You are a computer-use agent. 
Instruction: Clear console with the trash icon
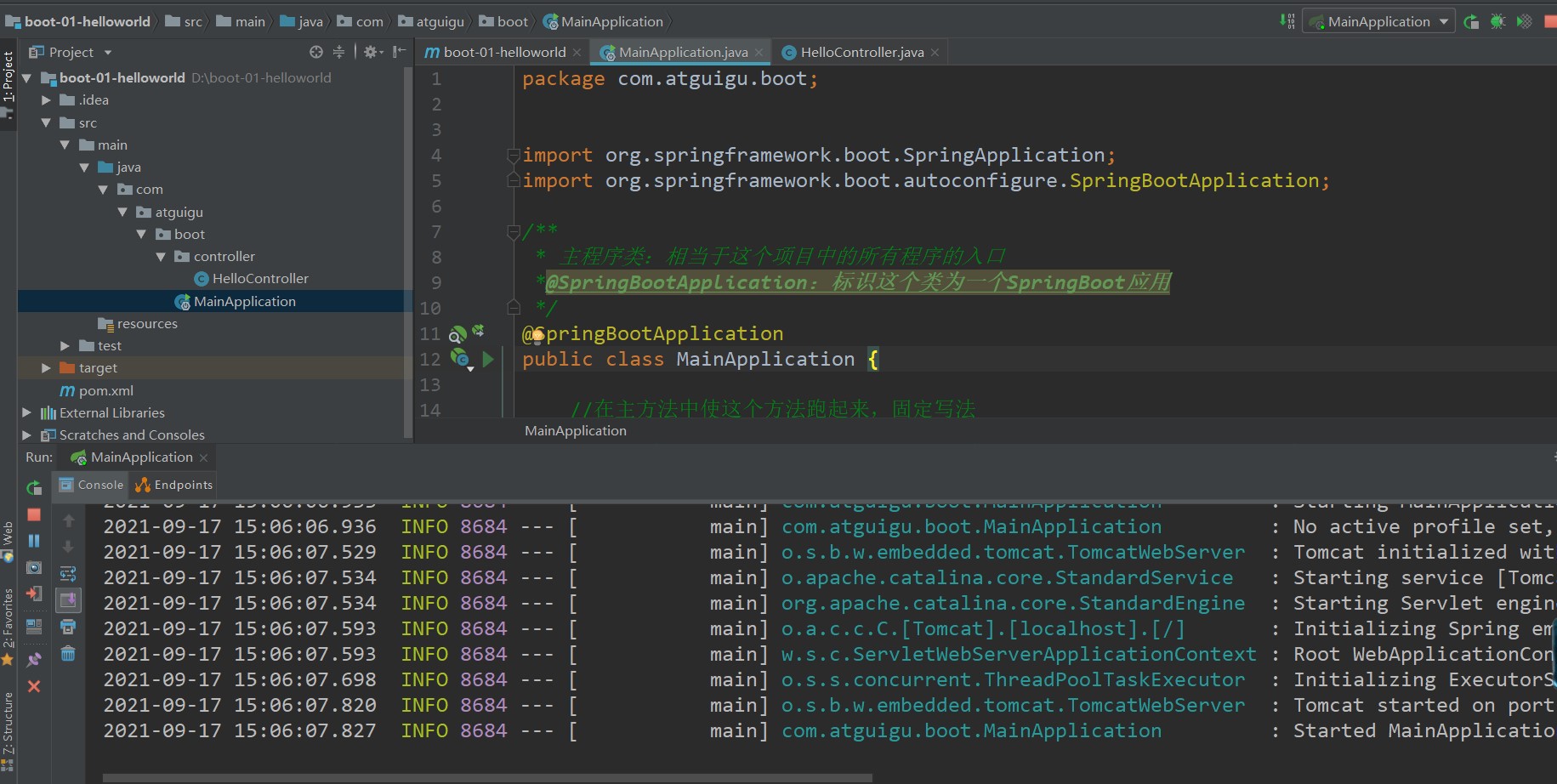point(68,653)
